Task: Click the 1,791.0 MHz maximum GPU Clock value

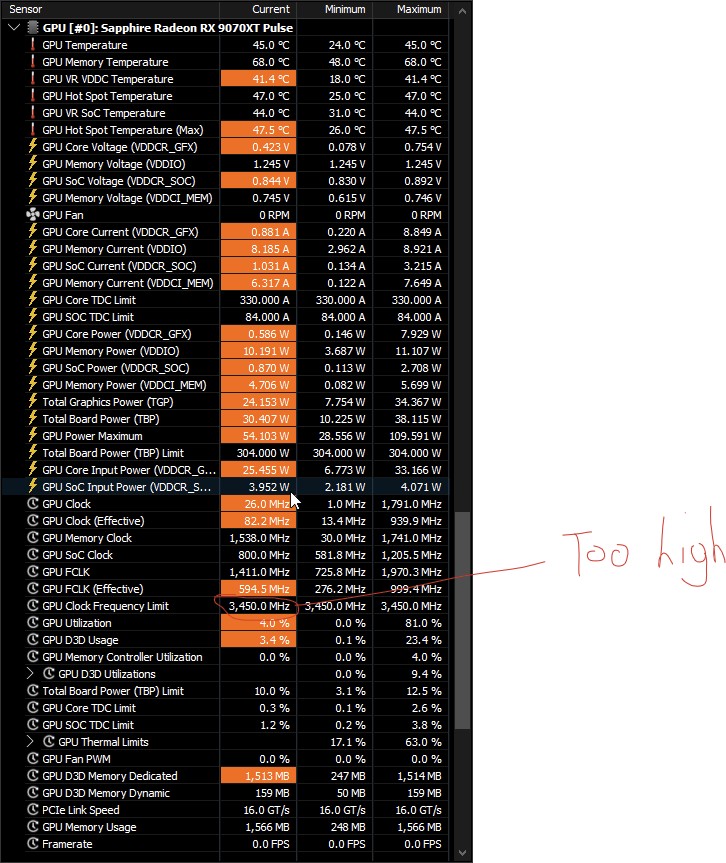Action: pos(412,504)
